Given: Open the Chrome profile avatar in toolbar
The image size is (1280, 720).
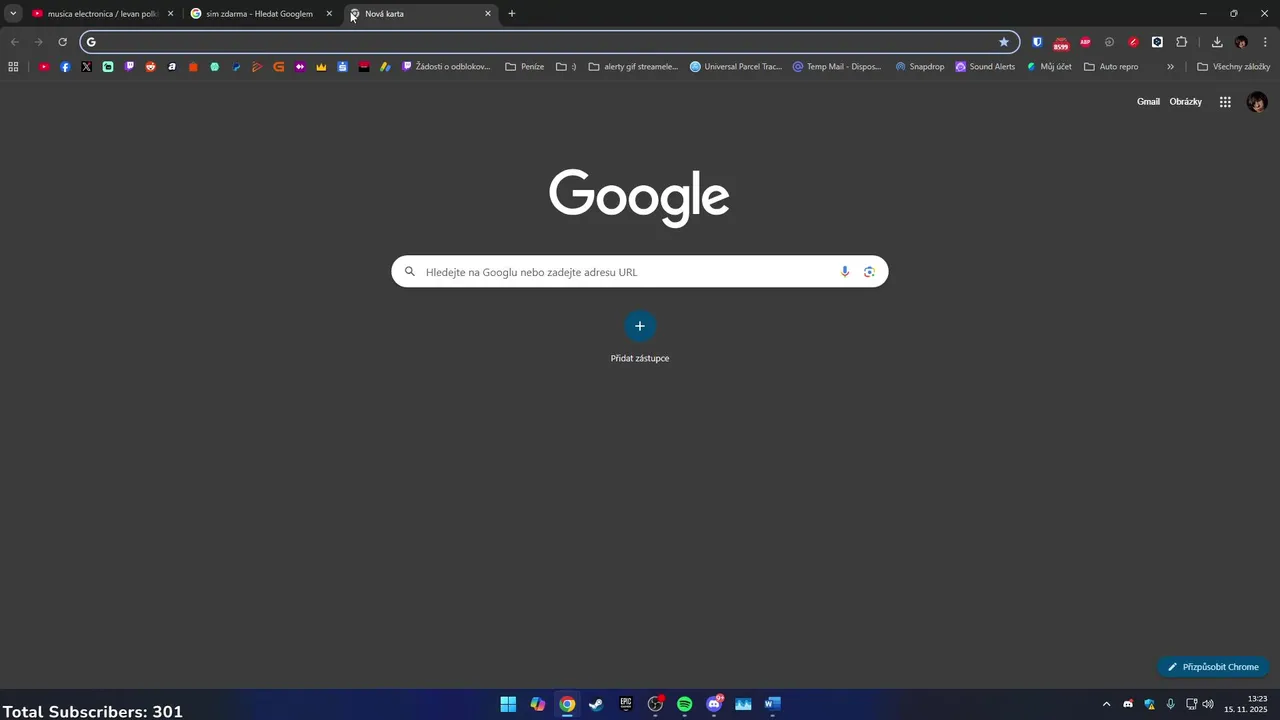Looking at the screenshot, I should coord(1241,42).
